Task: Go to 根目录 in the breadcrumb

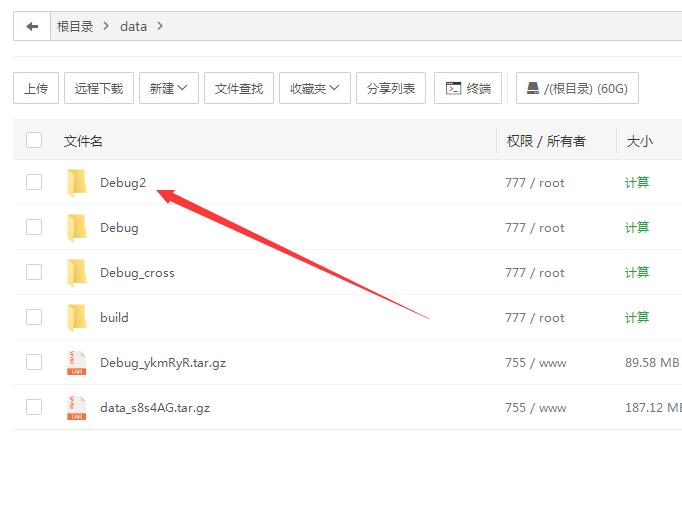Action: click(x=75, y=27)
